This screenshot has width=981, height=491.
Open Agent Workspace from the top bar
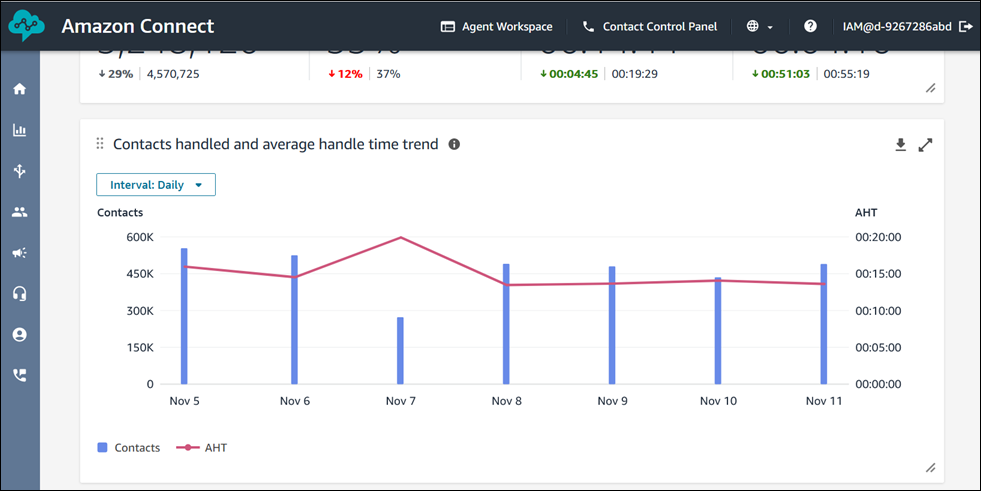496,26
